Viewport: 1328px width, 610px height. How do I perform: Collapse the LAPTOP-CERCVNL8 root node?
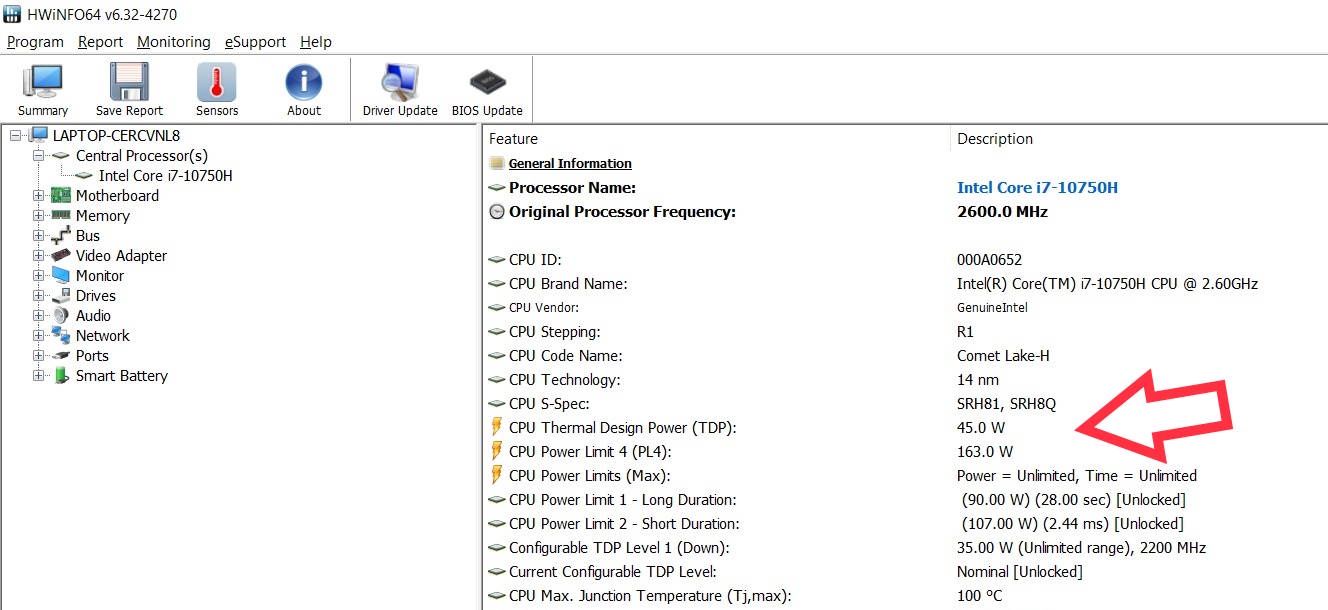pos(15,135)
